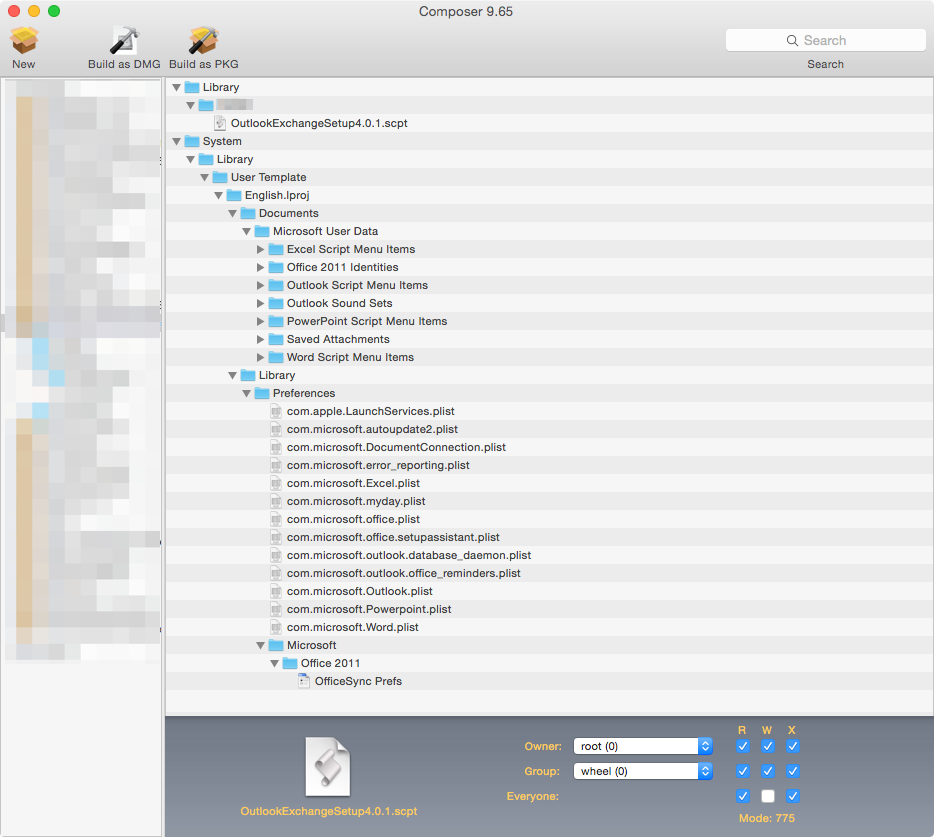Click the top-level Library folder icon

[x=192, y=87]
